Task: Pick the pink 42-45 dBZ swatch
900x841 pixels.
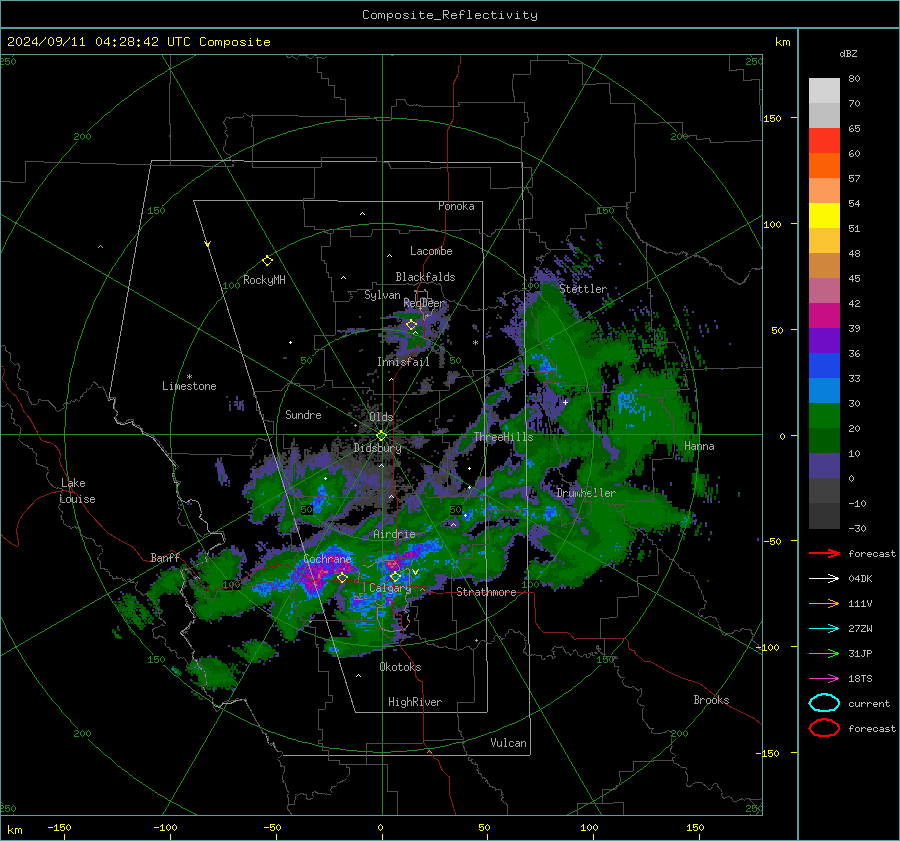Action: [x=824, y=290]
